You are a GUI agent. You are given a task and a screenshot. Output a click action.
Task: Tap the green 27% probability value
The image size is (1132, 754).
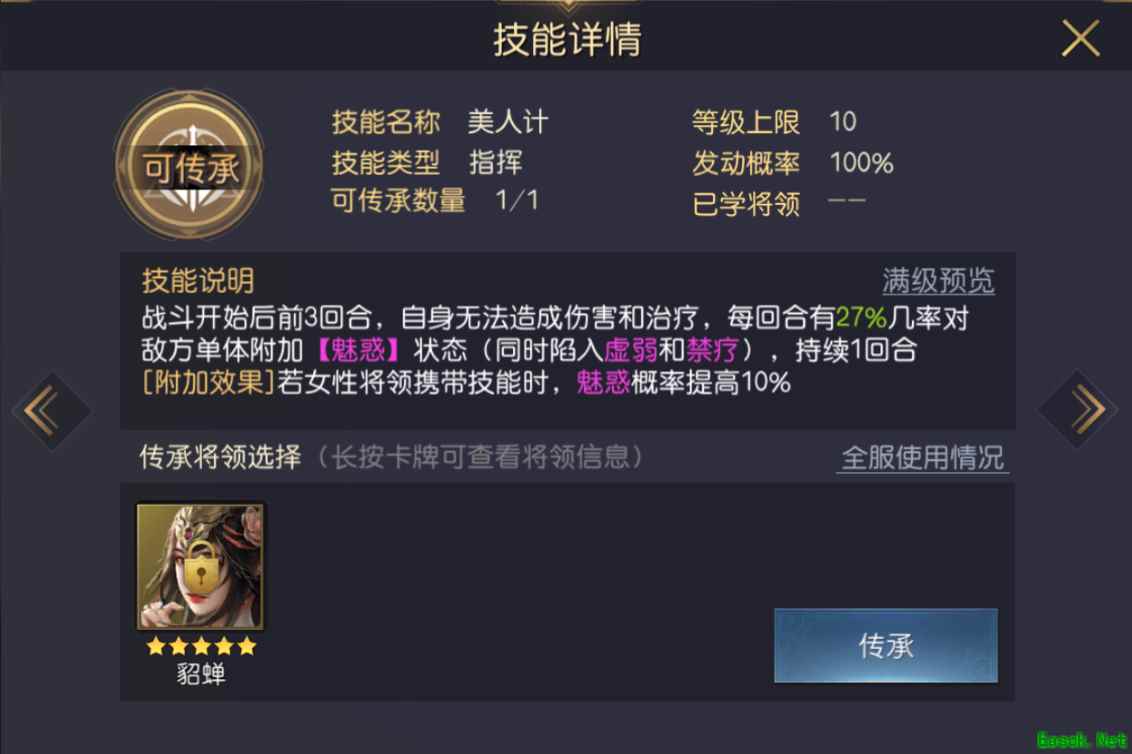point(861,318)
